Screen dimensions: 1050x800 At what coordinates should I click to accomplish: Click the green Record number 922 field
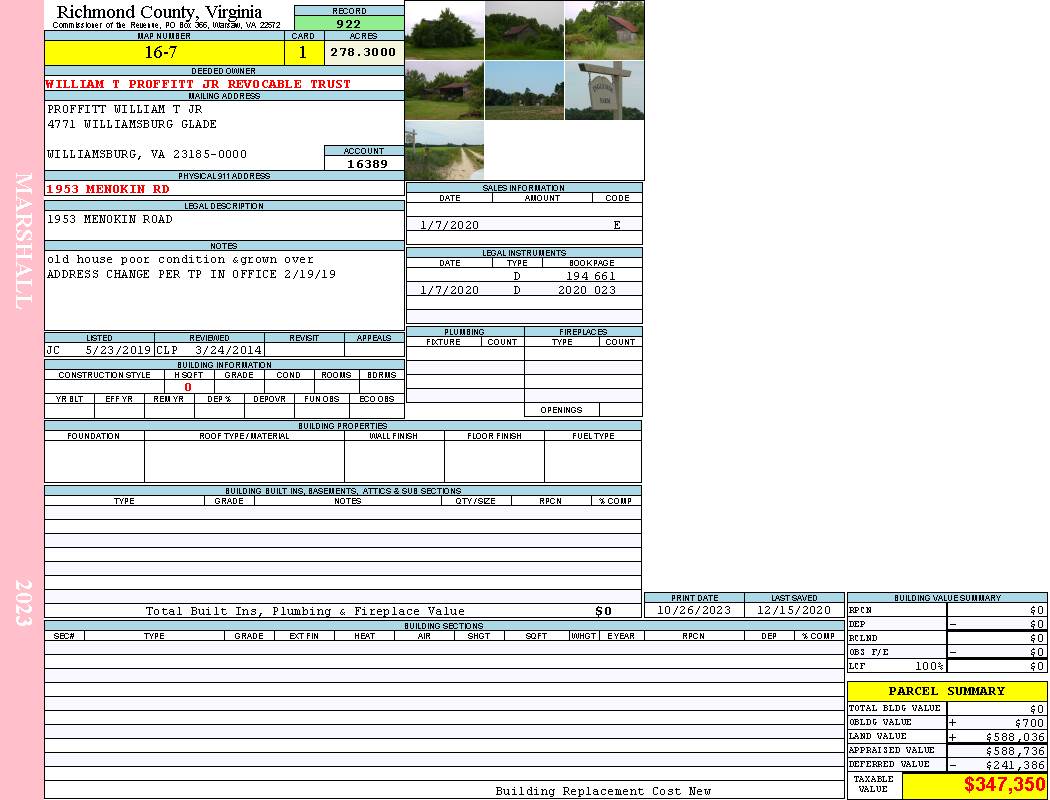tap(349, 24)
